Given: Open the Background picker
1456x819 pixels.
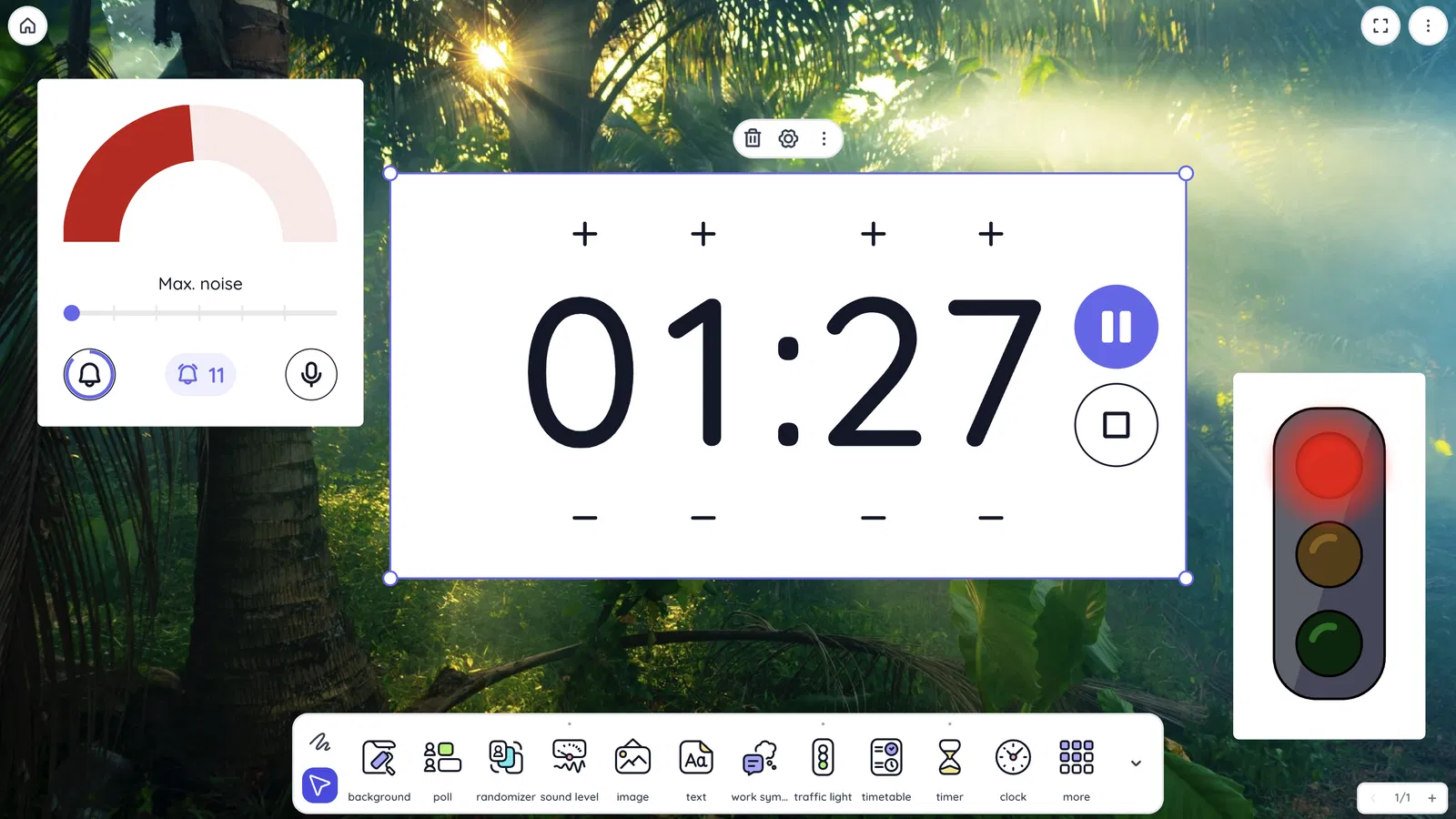Looking at the screenshot, I should click(x=379, y=764).
